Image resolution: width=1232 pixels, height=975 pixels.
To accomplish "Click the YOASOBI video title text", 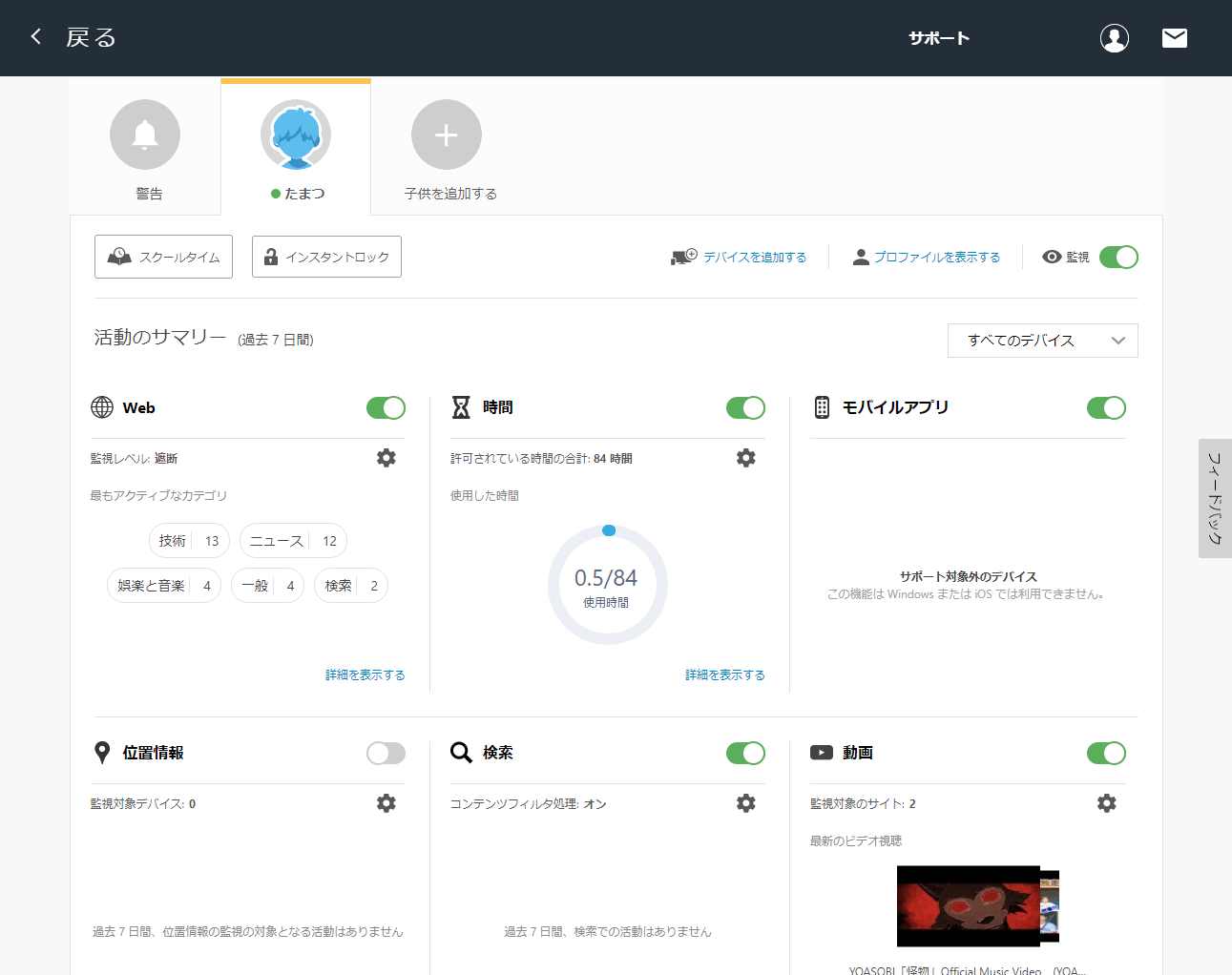I will point(968,969).
